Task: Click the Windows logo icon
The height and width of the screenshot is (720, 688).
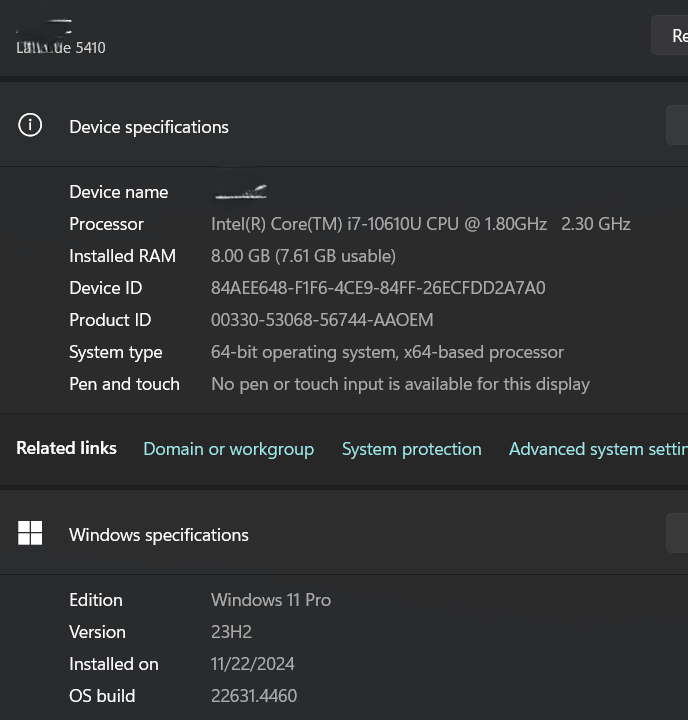Action: coord(30,533)
